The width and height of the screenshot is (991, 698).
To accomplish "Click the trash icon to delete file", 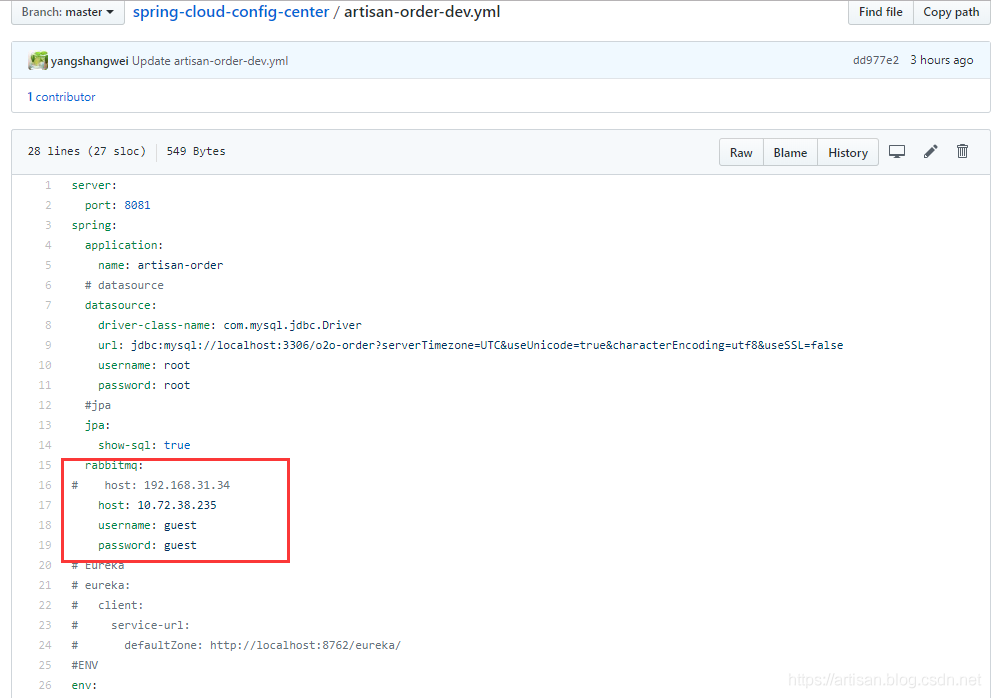I will click(962, 152).
